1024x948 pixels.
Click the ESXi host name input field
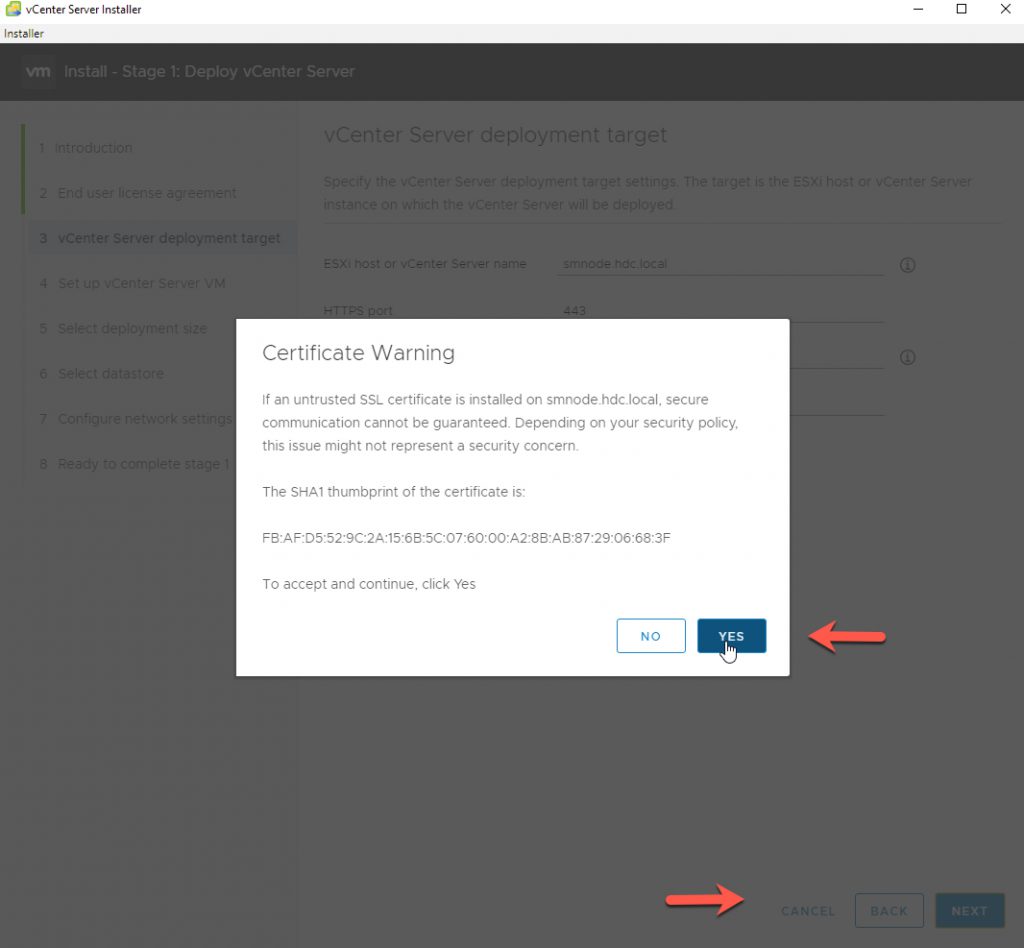(x=720, y=264)
